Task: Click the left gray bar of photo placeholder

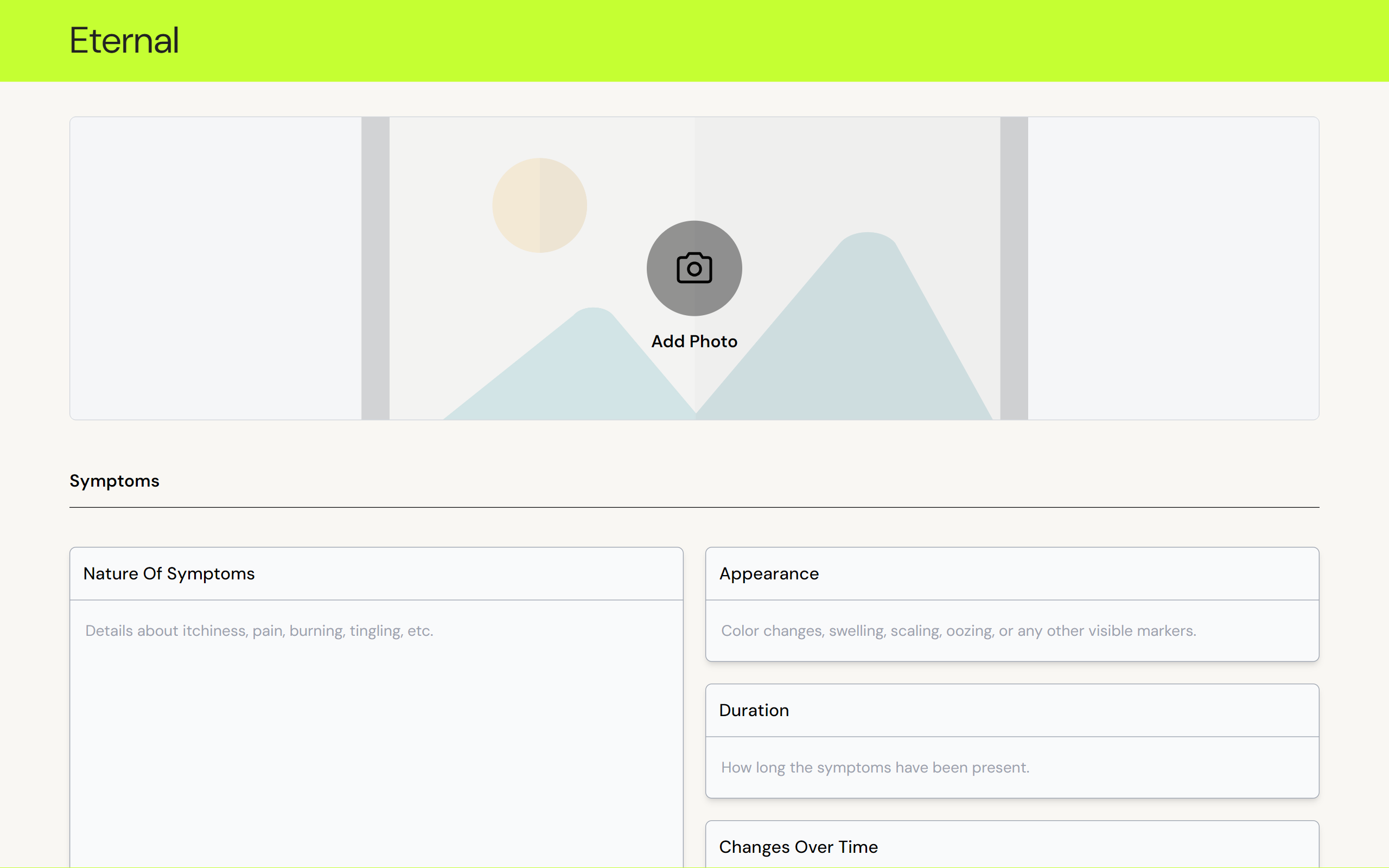Action: (375, 268)
